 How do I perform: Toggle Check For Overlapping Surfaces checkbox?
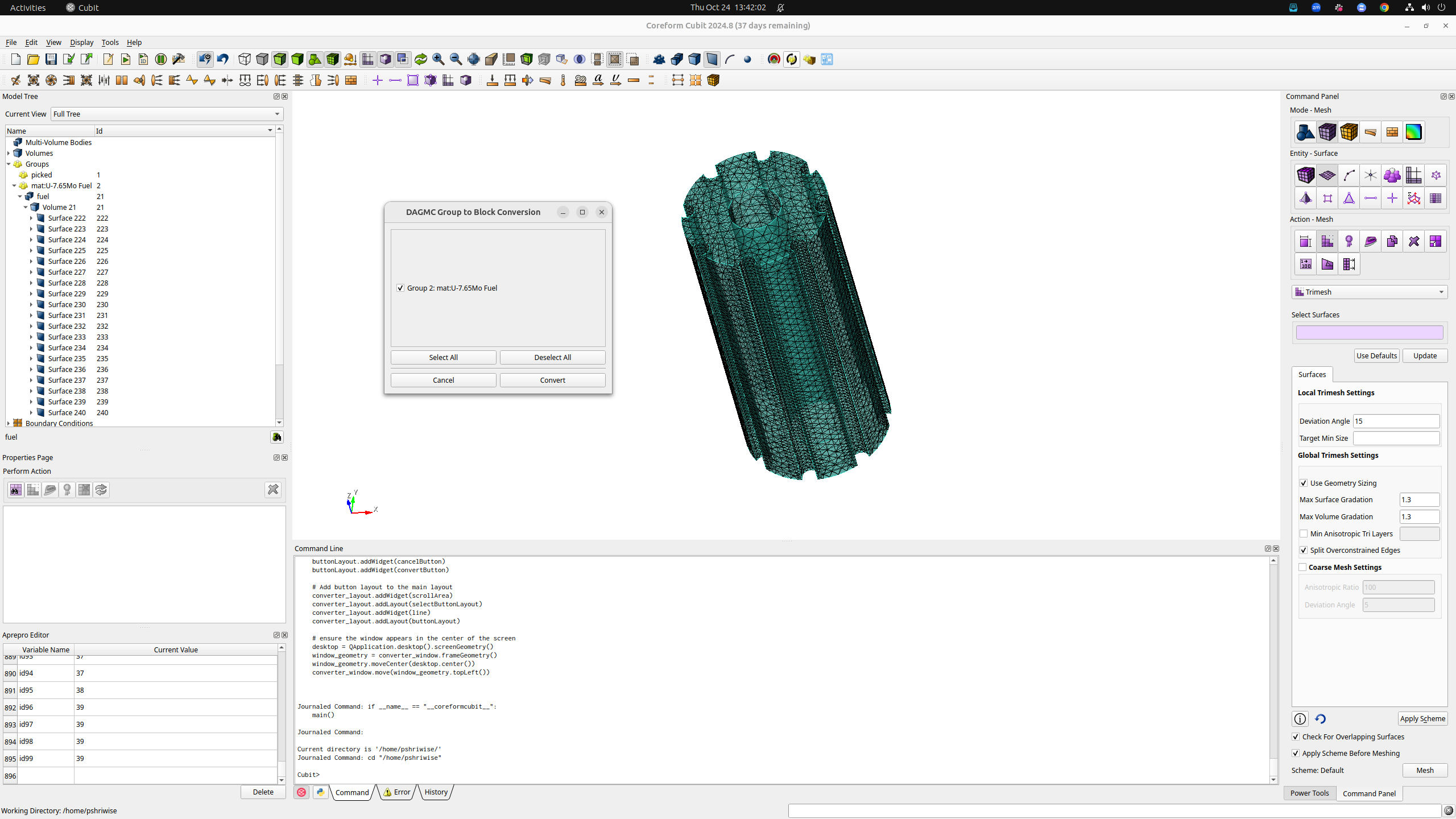[1296, 737]
